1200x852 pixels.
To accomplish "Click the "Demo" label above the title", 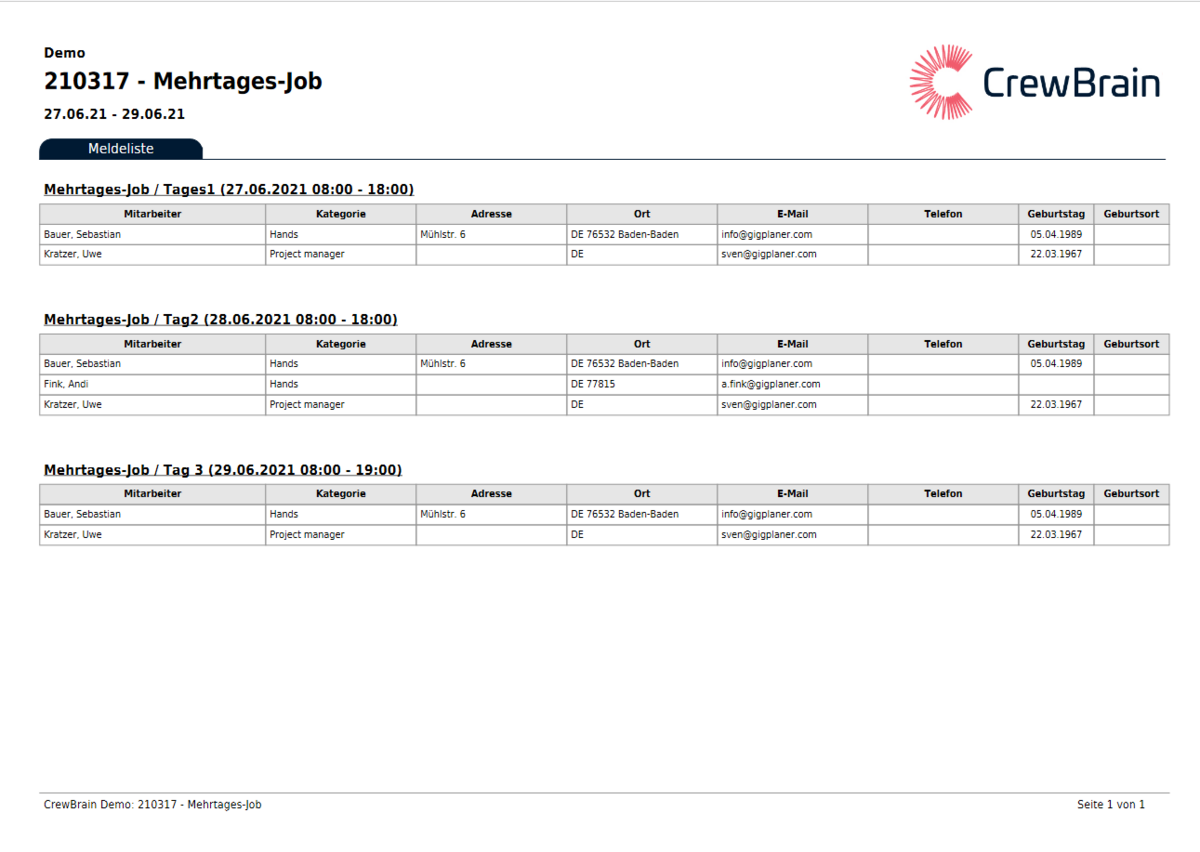I will pos(65,53).
